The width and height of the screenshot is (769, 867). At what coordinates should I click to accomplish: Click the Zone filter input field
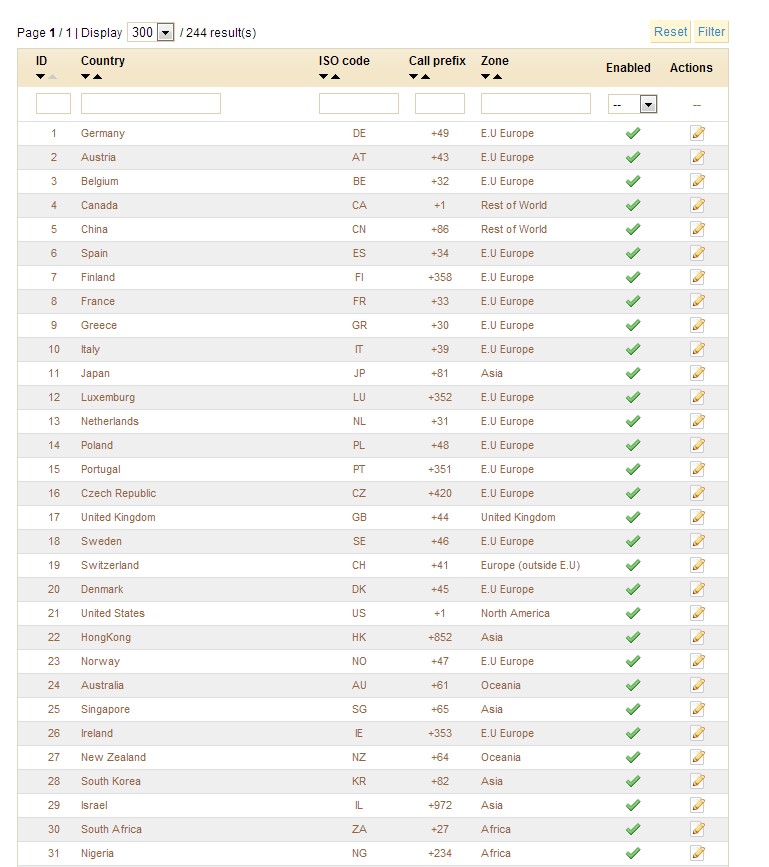pyautogui.click(x=535, y=104)
